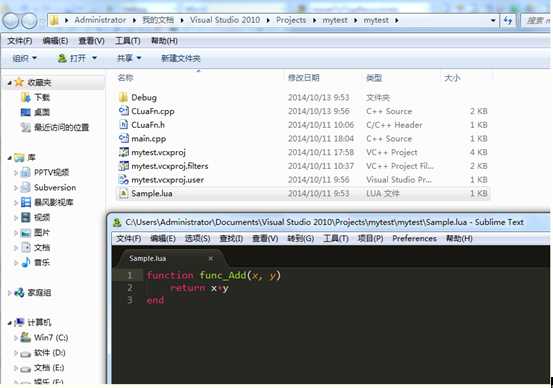Close the Sample.lua tab in Sublime
The width and height of the screenshot is (553, 388).
click(x=211, y=259)
